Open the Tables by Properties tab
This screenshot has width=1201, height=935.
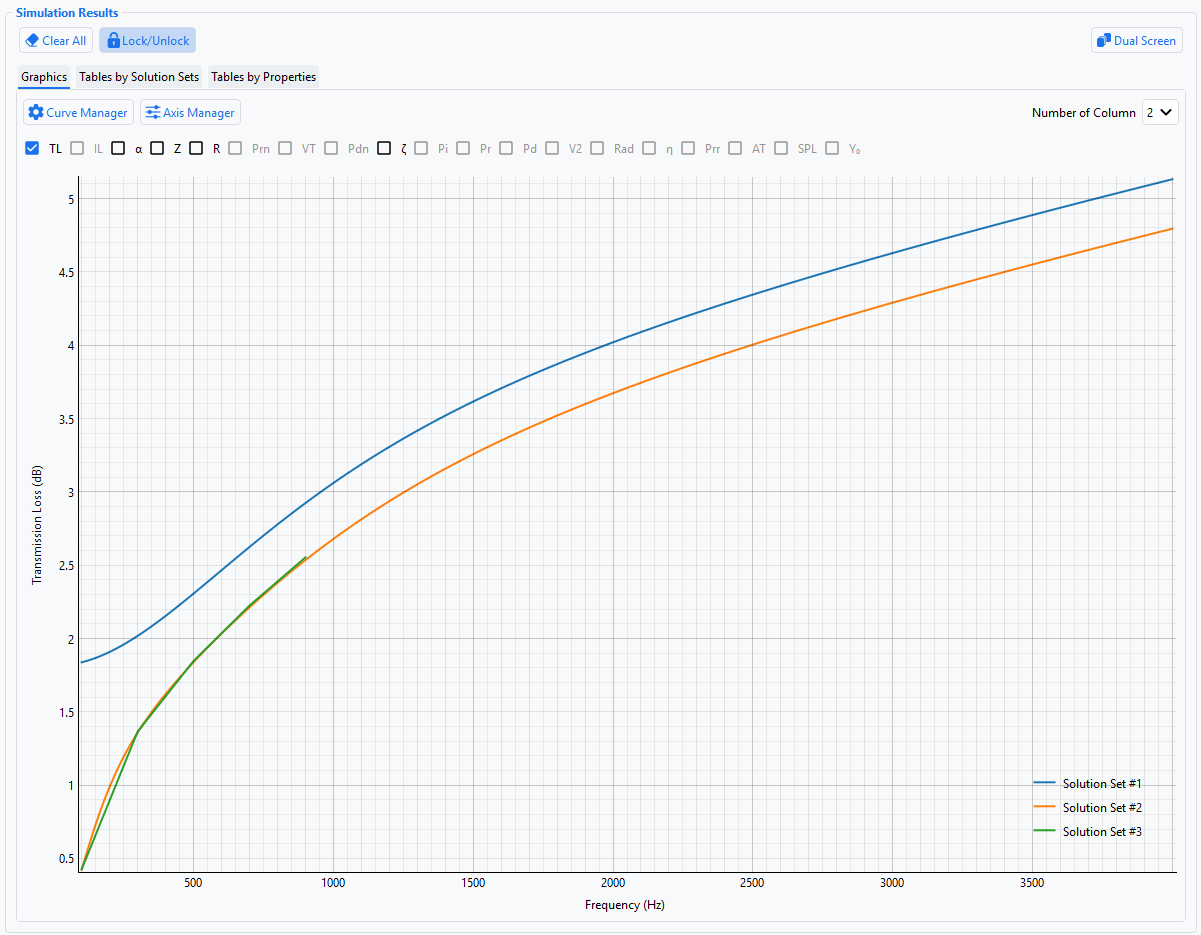(264, 77)
